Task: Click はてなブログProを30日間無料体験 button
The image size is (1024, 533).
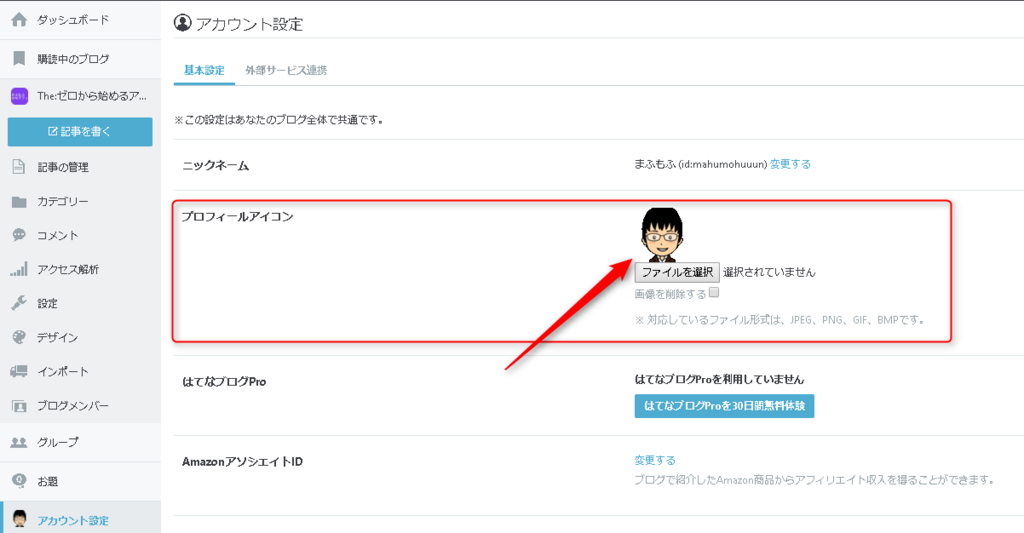Action: coord(724,406)
